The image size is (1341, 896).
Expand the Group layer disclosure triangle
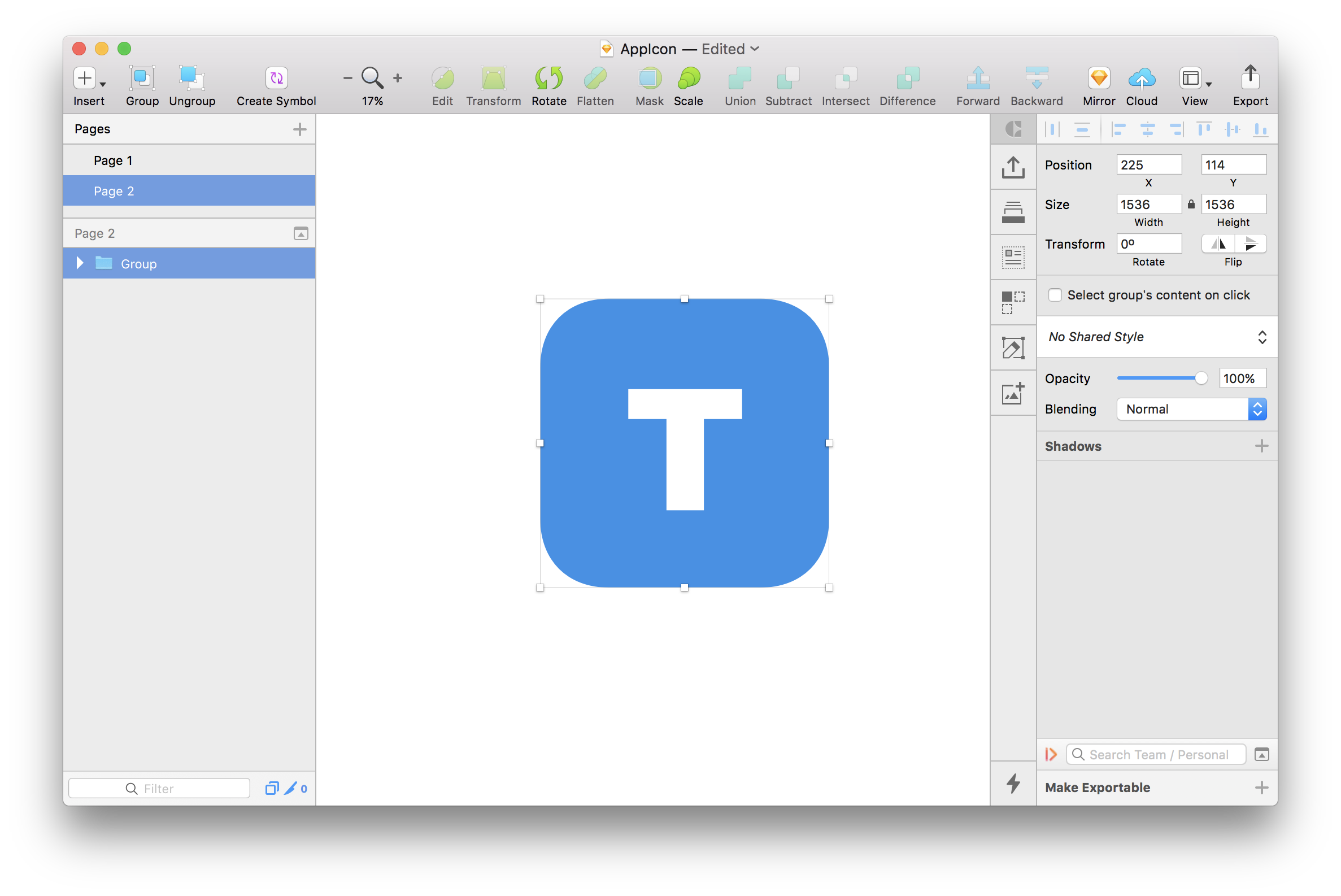(x=80, y=263)
